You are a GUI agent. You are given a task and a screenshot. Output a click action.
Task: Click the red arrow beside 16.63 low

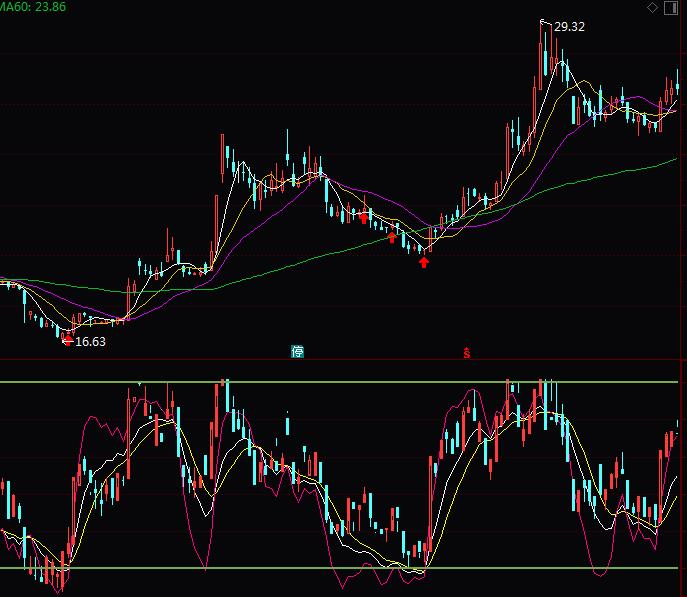pos(67,340)
